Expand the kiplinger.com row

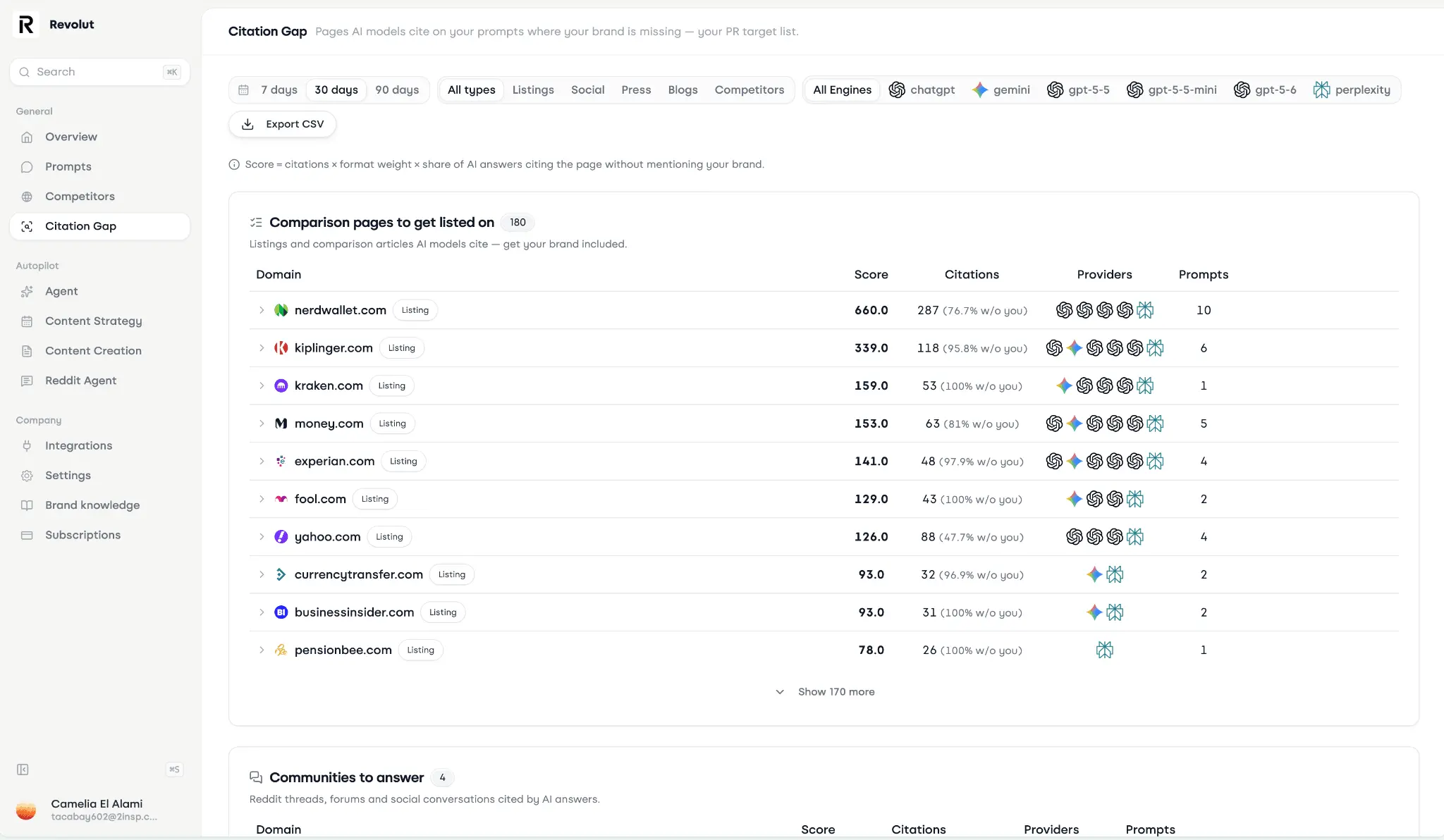[x=262, y=348]
